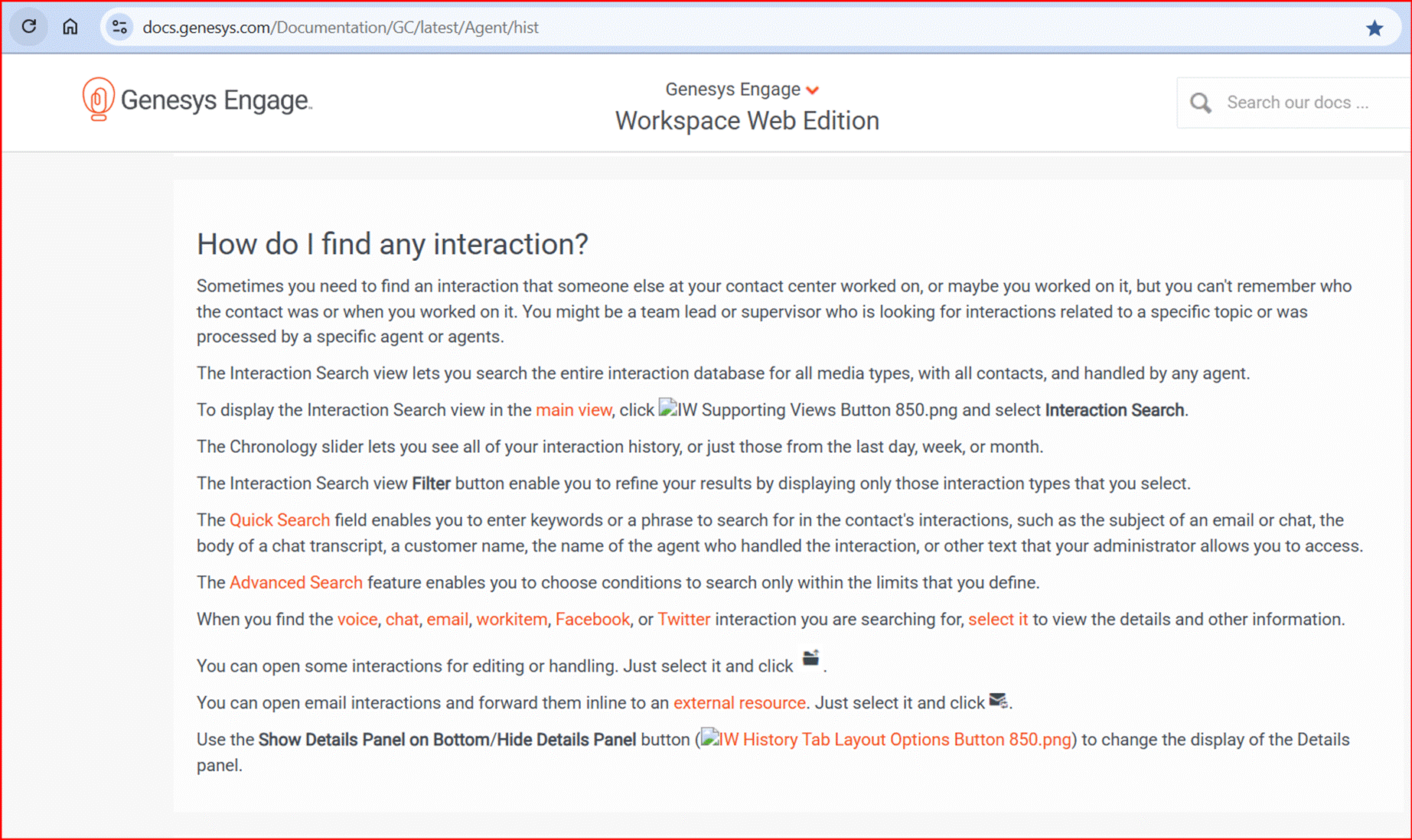The width and height of the screenshot is (1412, 840).
Task: Go to the browser home page icon
Action: click(x=70, y=27)
